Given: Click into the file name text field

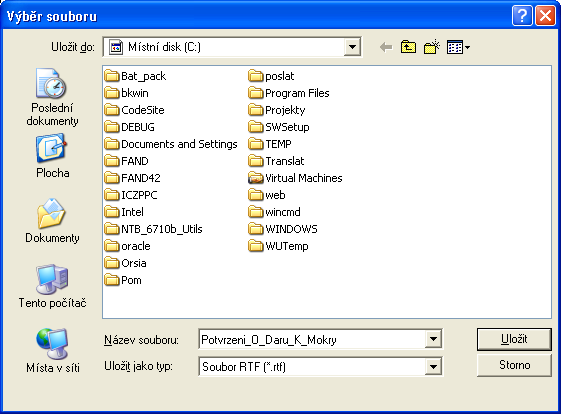Looking at the screenshot, I should pyautogui.click(x=312, y=339).
